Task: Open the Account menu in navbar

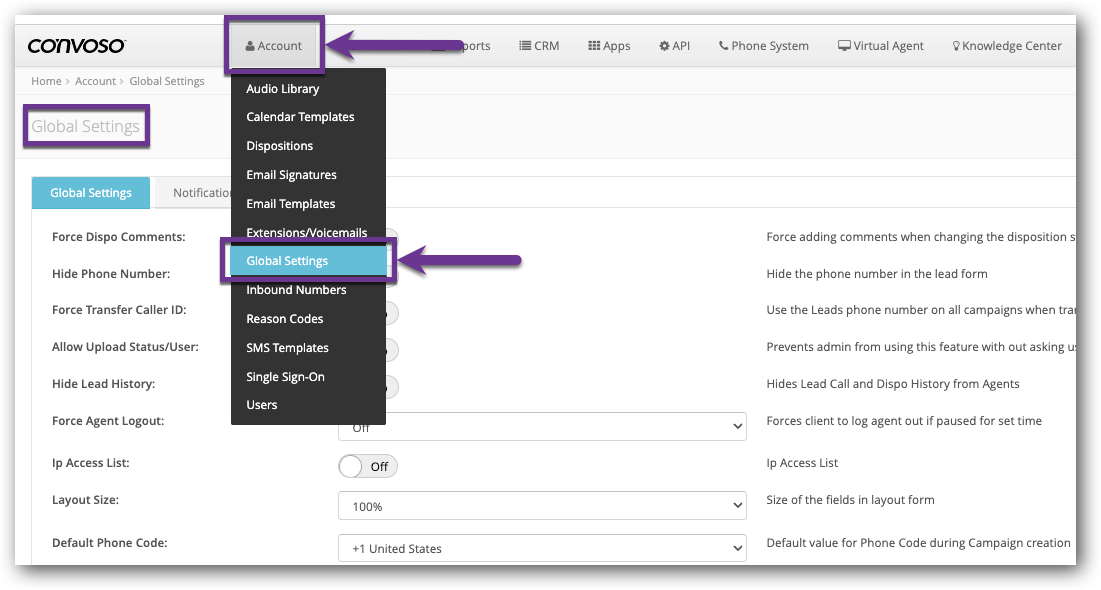Action: click(274, 46)
